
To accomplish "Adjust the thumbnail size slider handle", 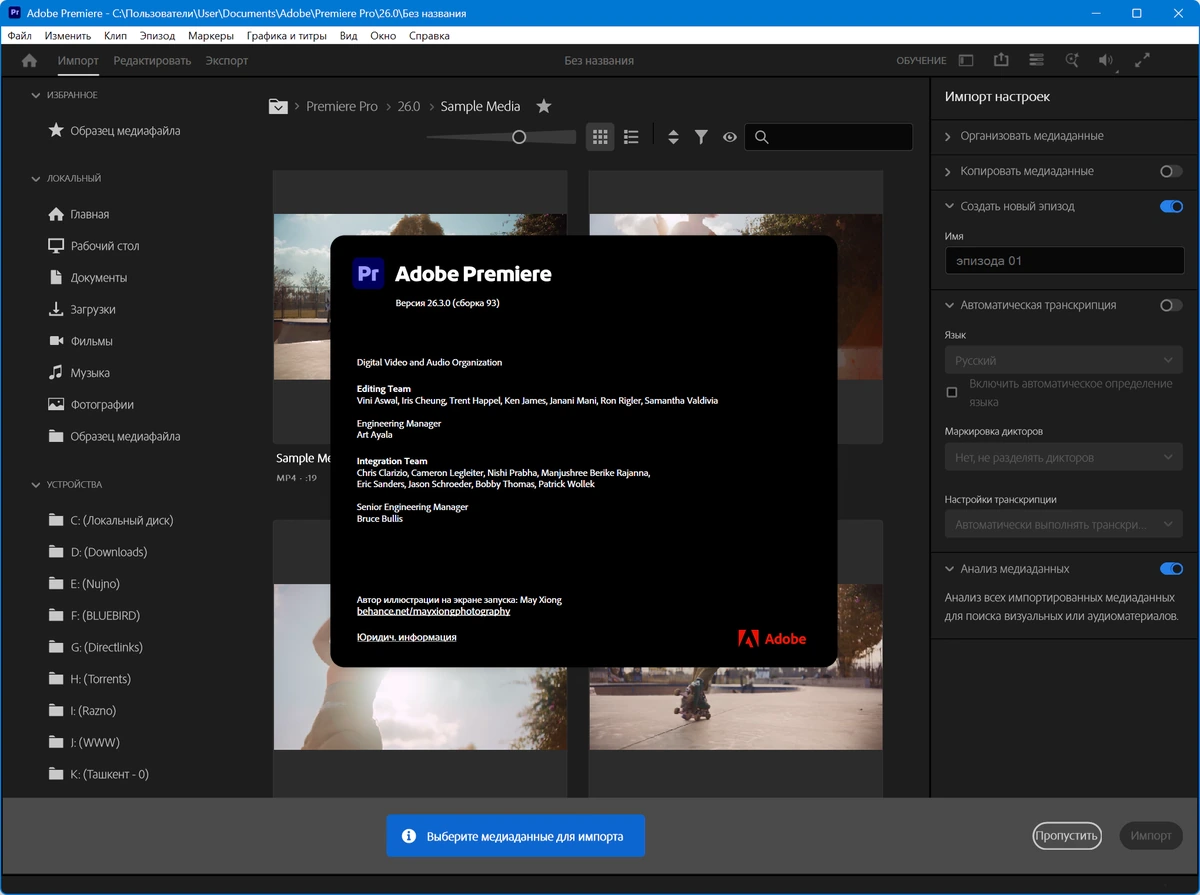I will (x=519, y=137).
